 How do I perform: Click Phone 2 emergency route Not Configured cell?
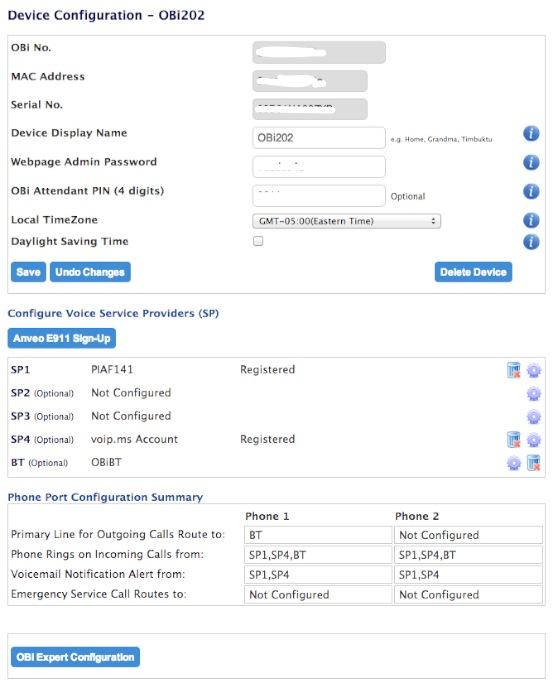pyautogui.click(x=469, y=595)
